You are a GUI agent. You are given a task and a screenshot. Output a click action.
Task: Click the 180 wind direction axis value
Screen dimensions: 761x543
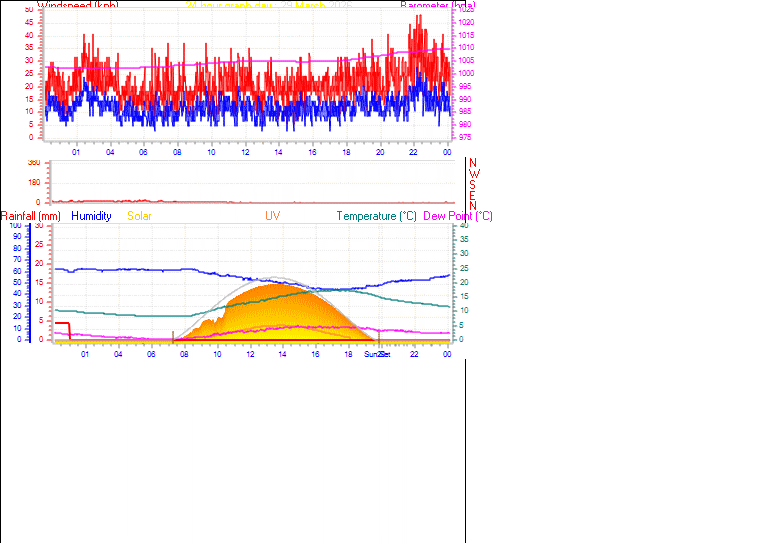click(34, 182)
